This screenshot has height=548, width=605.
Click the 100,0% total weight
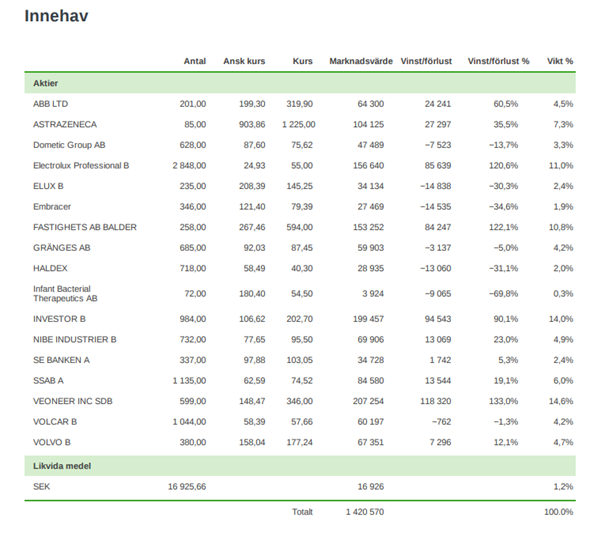click(559, 512)
